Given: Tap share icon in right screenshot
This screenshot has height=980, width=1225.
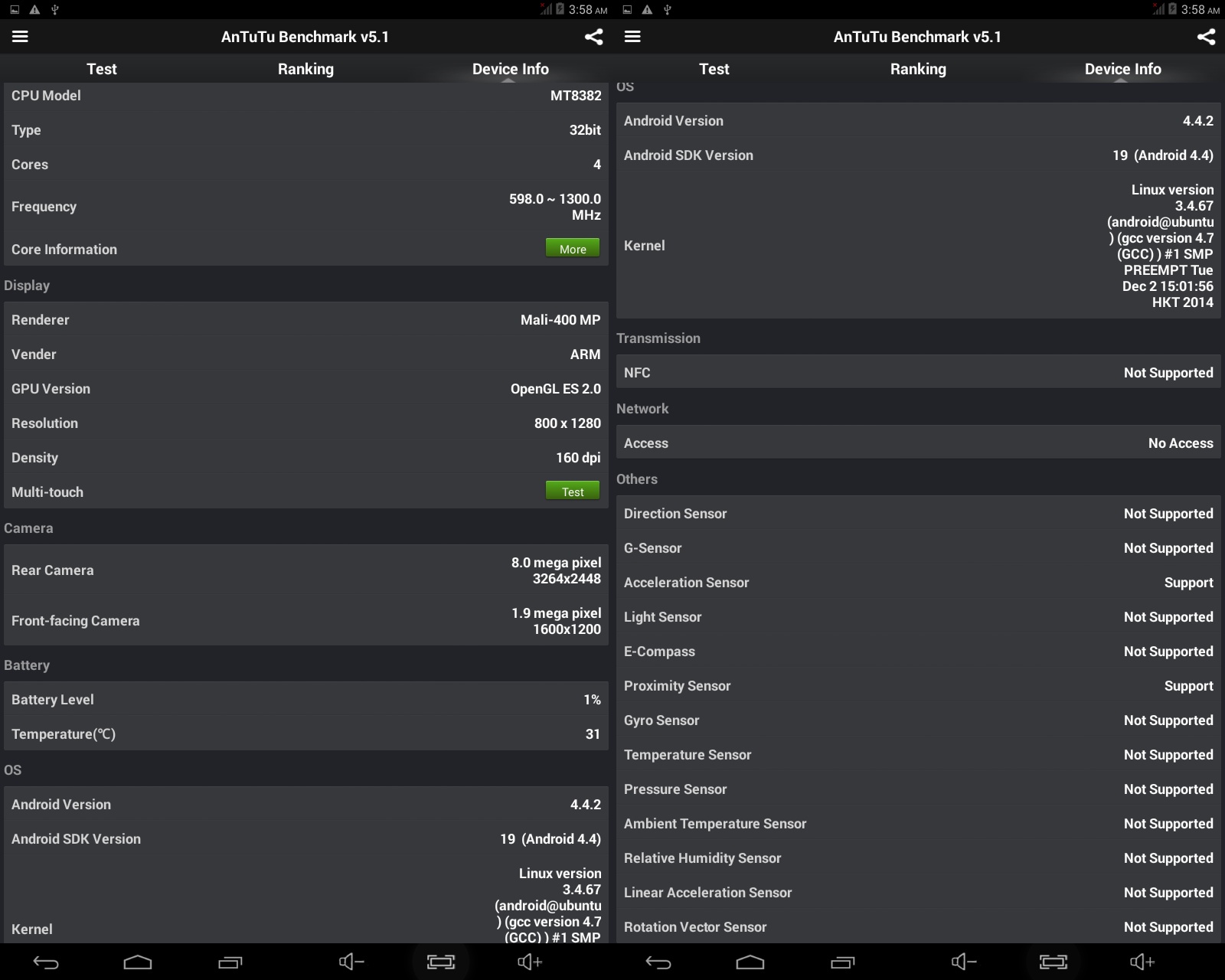Looking at the screenshot, I should (1206, 37).
